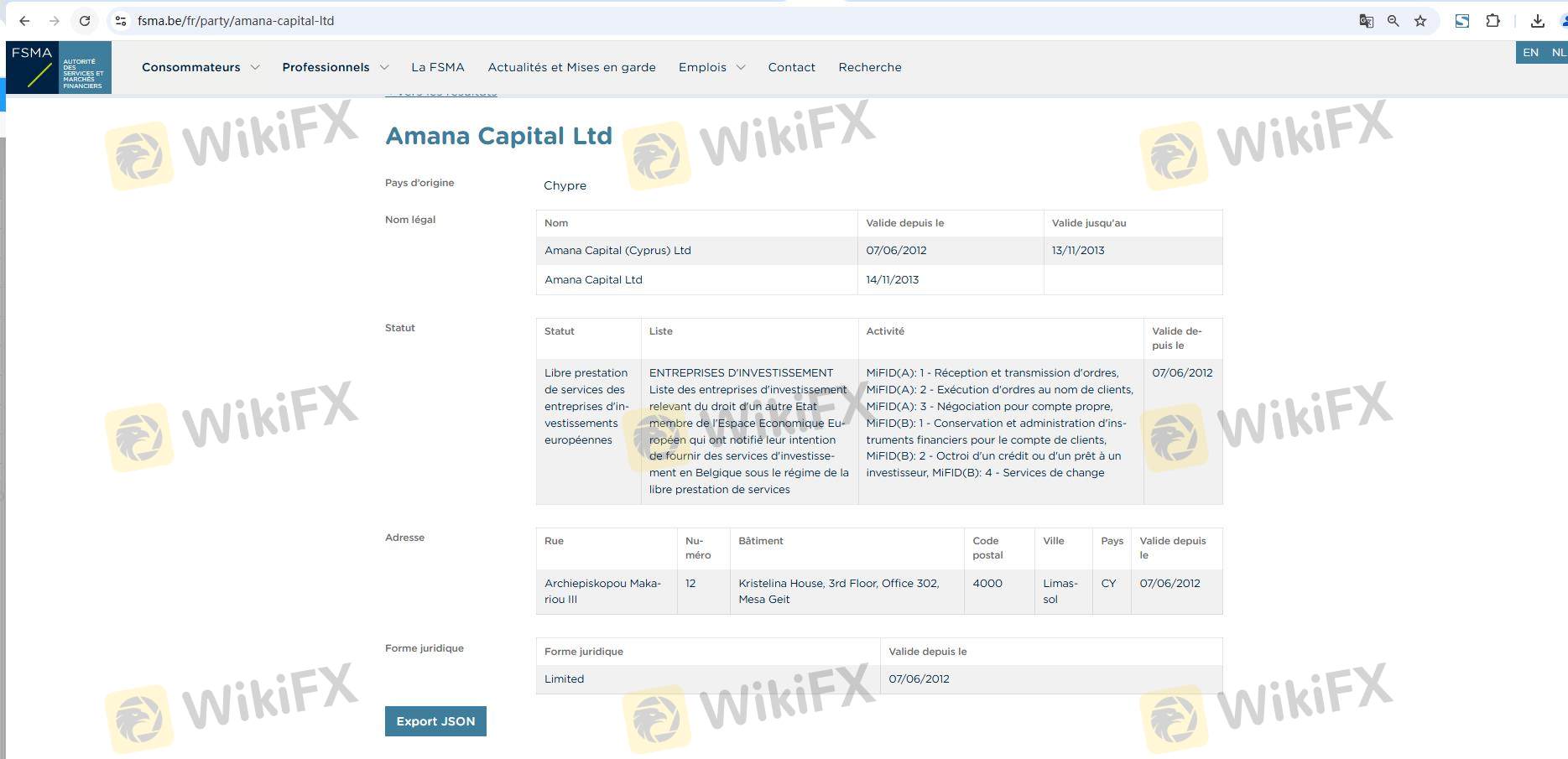Expand the Consommateurs dropdown menu
Viewport: 1568px width, 759px height.
point(201,67)
